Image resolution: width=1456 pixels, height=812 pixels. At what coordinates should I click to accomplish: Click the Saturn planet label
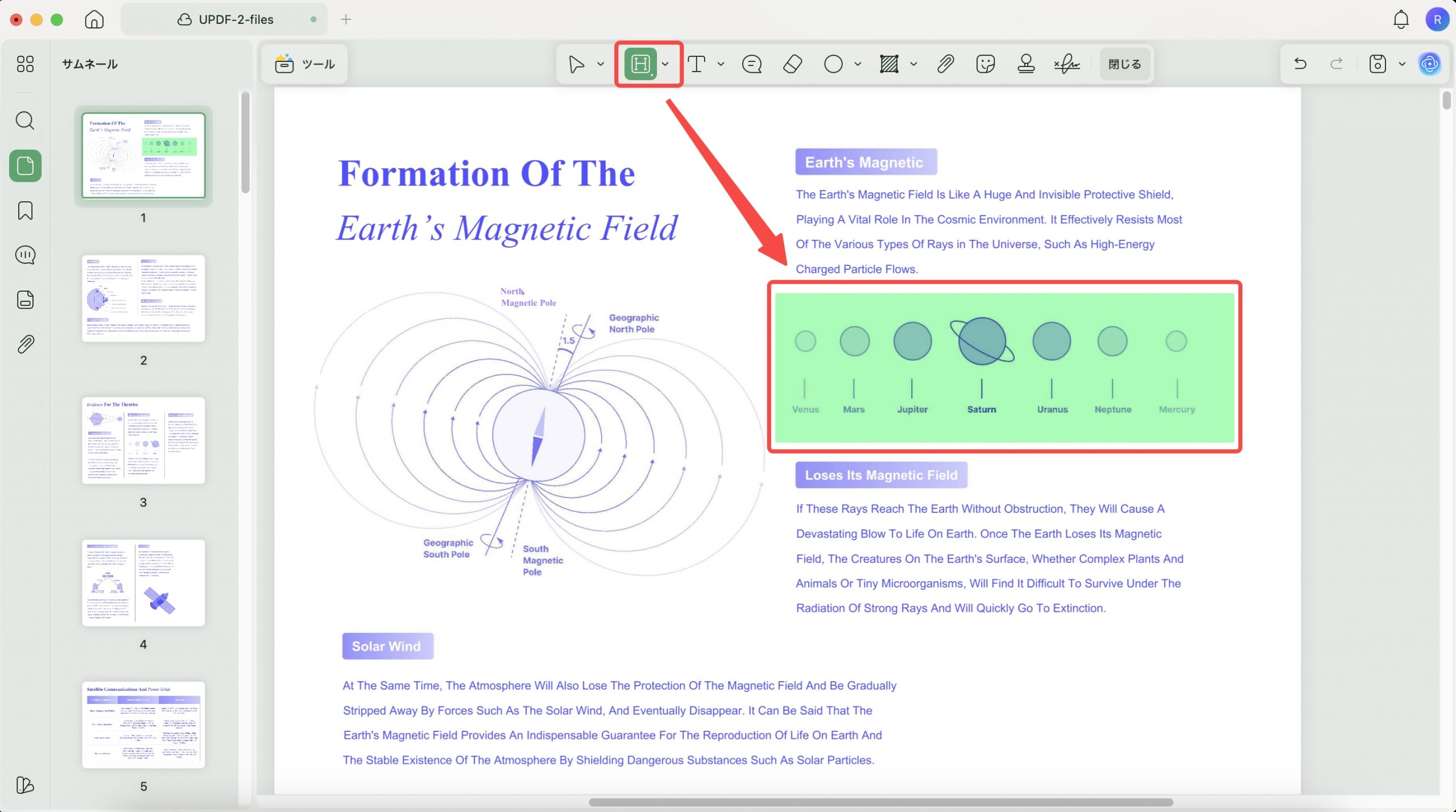point(982,409)
